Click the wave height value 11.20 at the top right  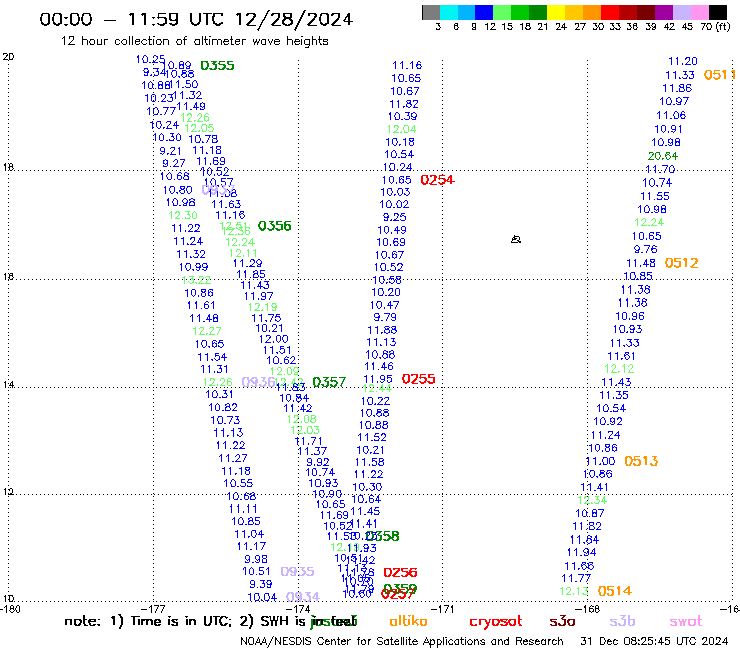coord(682,61)
